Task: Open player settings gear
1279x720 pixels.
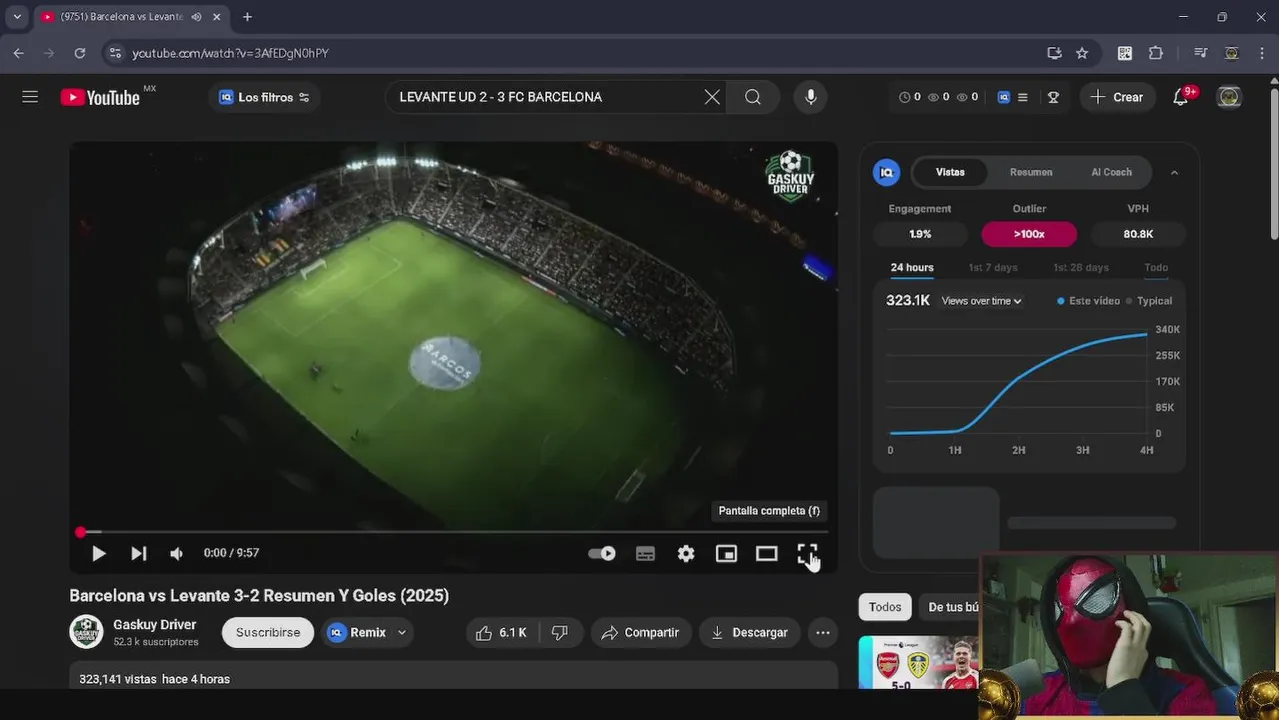Action: pos(686,553)
